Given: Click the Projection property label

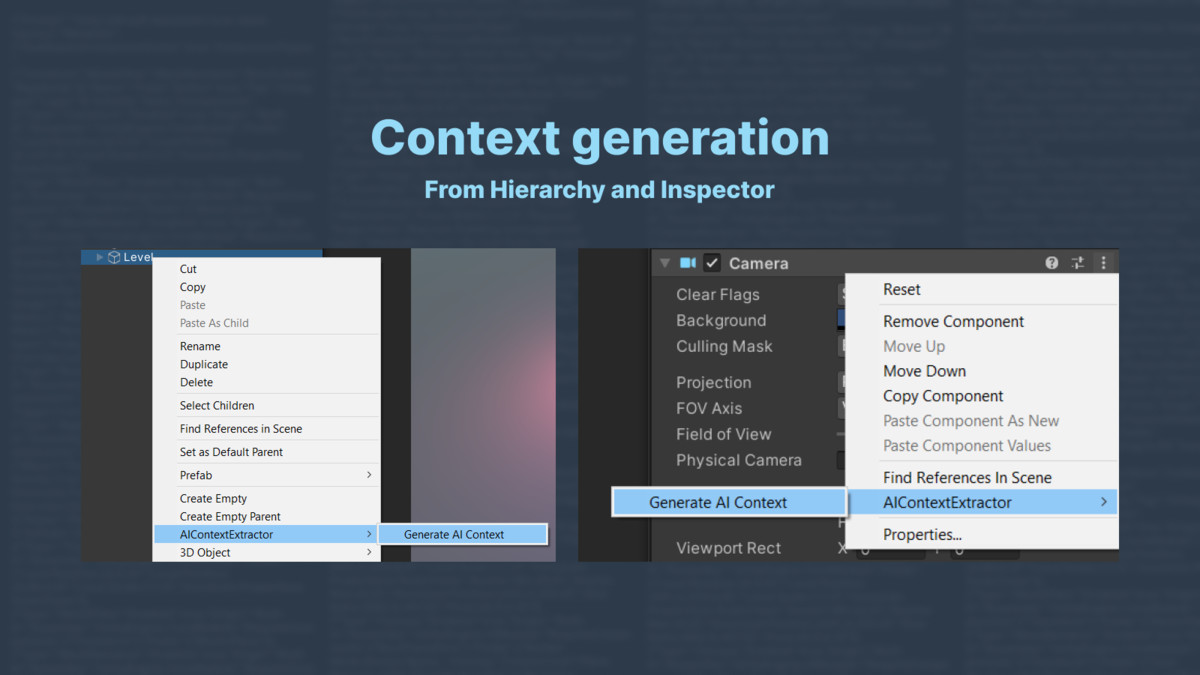Looking at the screenshot, I should (x=713, y=382).
